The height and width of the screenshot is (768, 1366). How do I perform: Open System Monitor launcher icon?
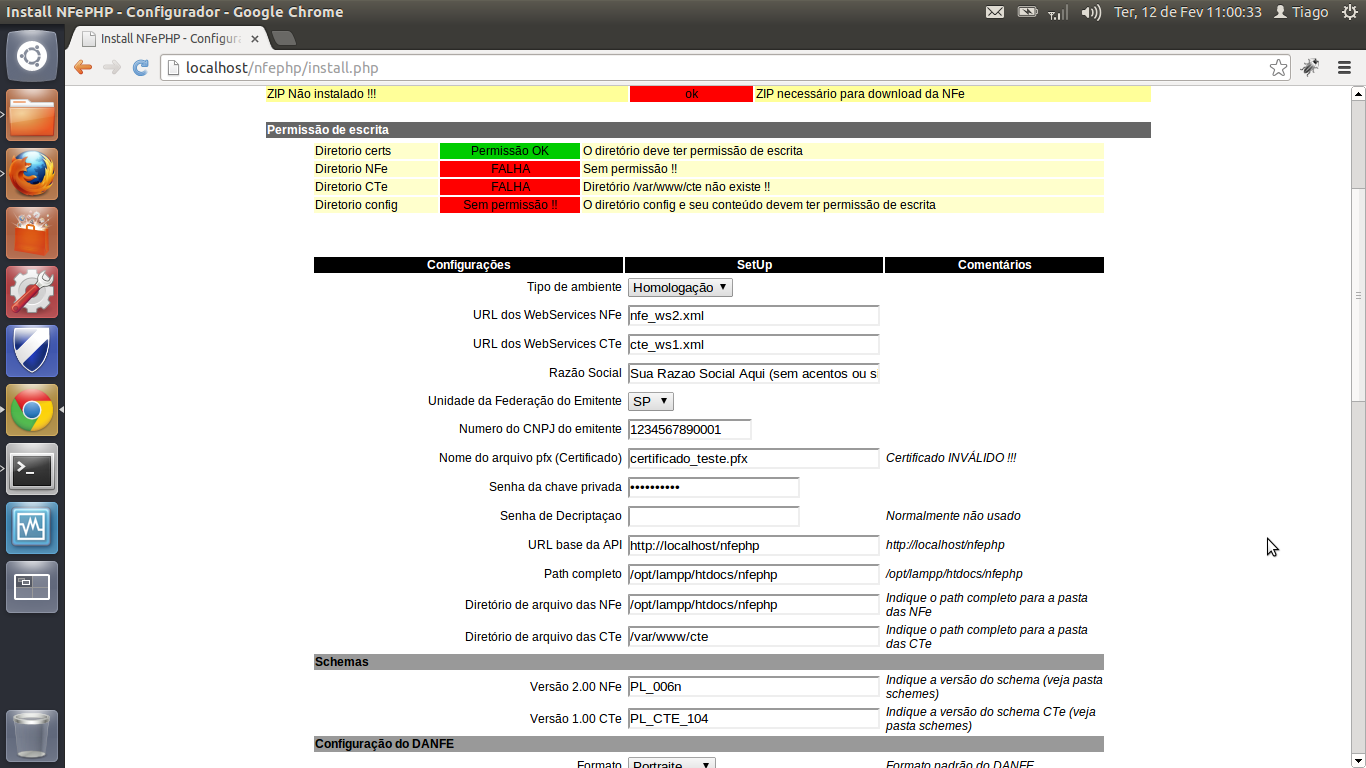pos(32,528)
